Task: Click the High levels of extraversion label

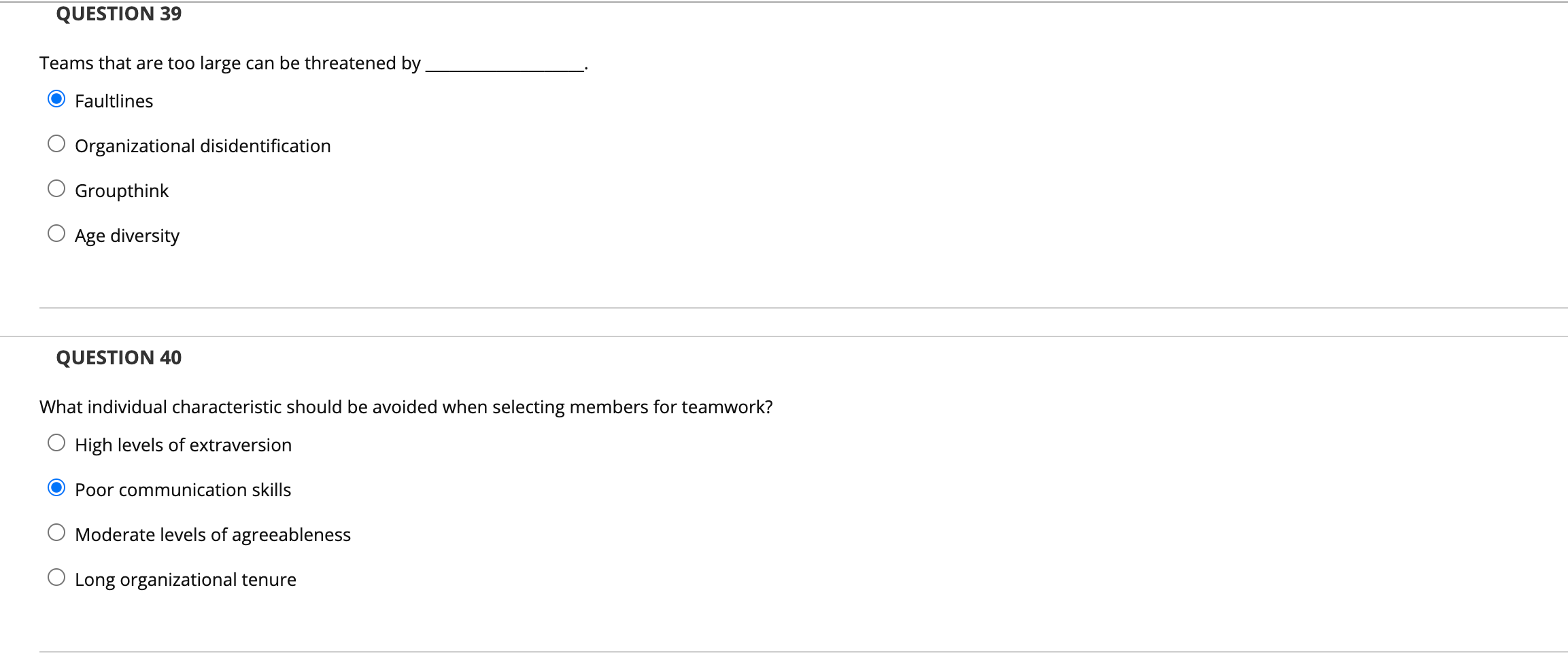Action: [x=183, y=445]
